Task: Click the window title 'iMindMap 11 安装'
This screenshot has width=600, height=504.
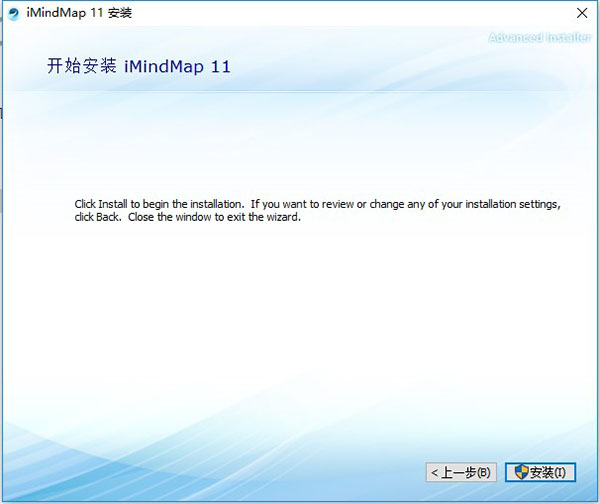Action: pyautogui.click(x=79, y=13)
